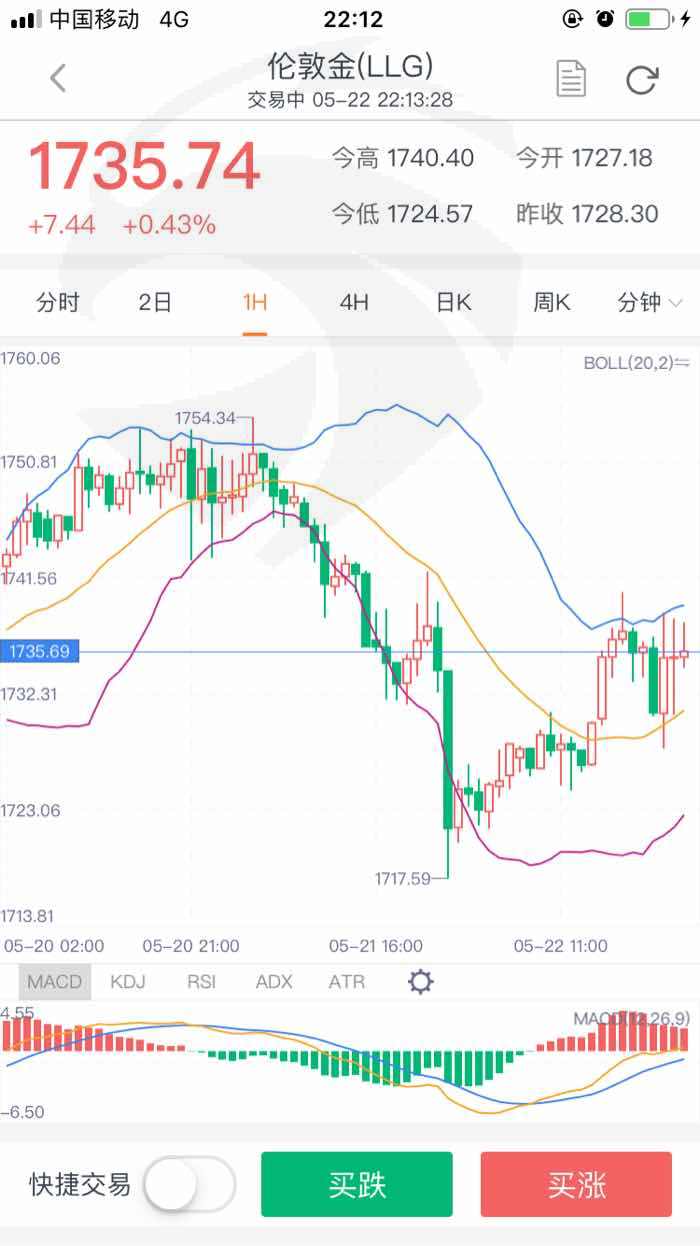Select the KDJ indicator tab
Image resolution: width=700 pixels, height=1246 pixels.
(x=128, y=982)
